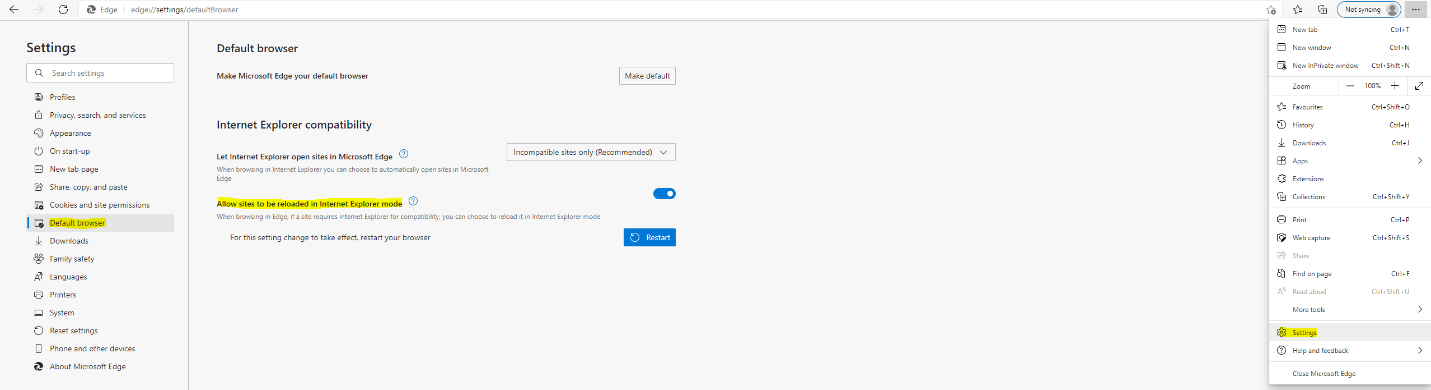Open Downloads in the three-dot menu
Screen dimensions: 1431x390
(1348, 143)
